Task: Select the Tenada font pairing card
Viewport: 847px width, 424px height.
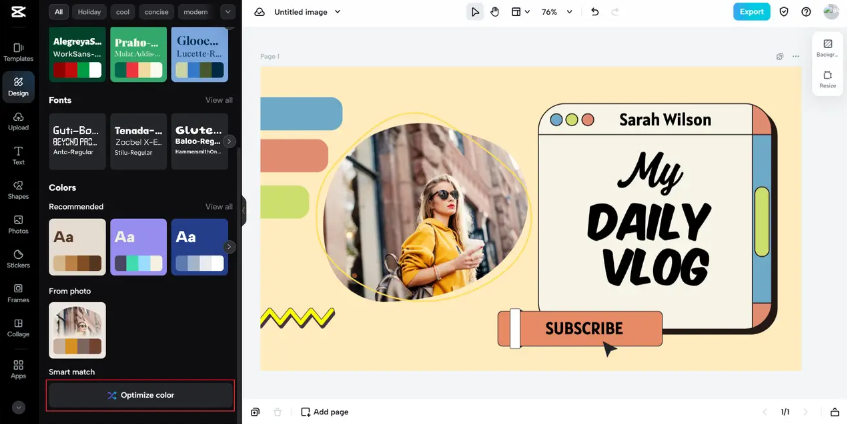Action: (138, 142)
